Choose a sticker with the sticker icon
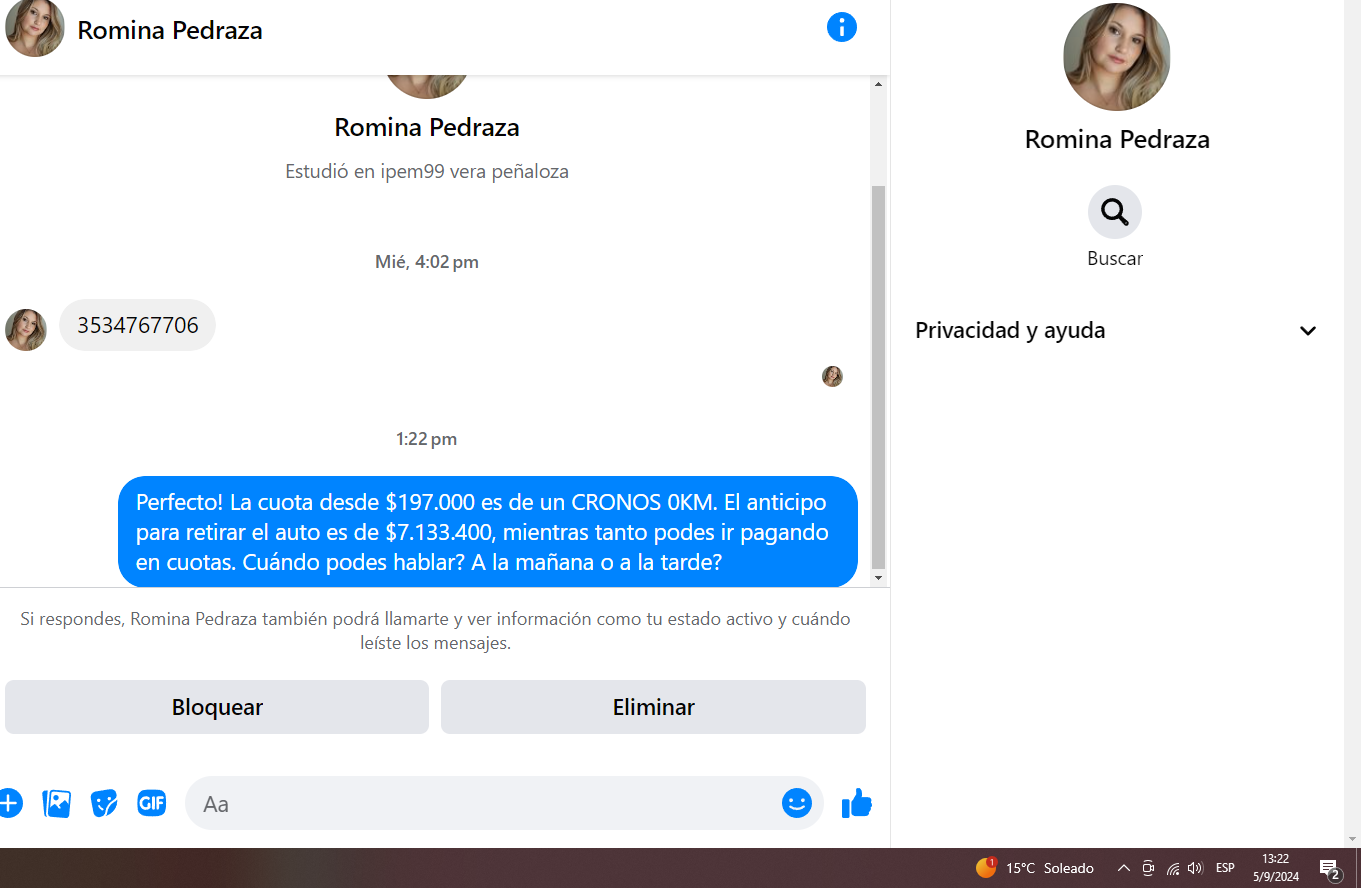 [x=104, y=803]
